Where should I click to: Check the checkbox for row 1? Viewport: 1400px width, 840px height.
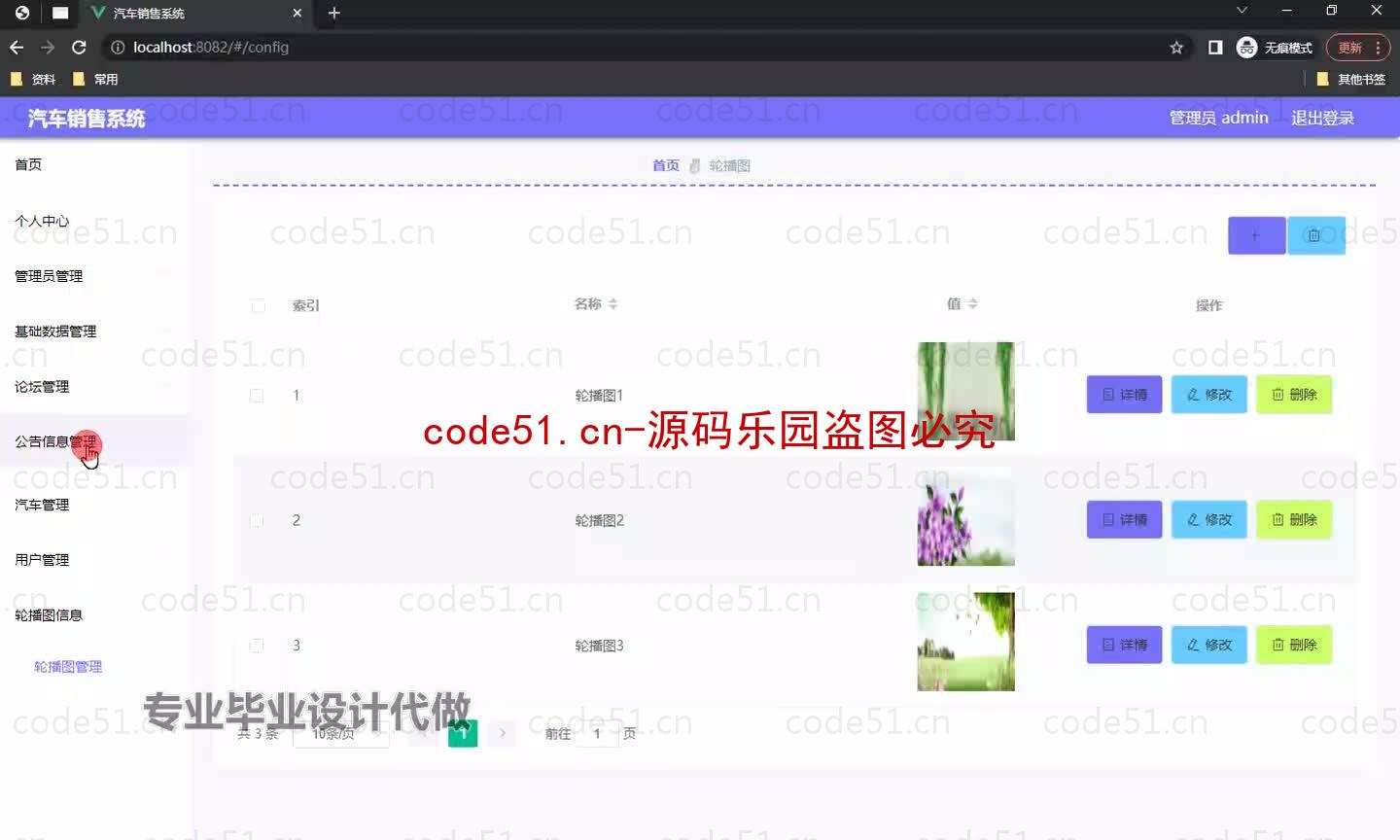(x=257, y=395)
